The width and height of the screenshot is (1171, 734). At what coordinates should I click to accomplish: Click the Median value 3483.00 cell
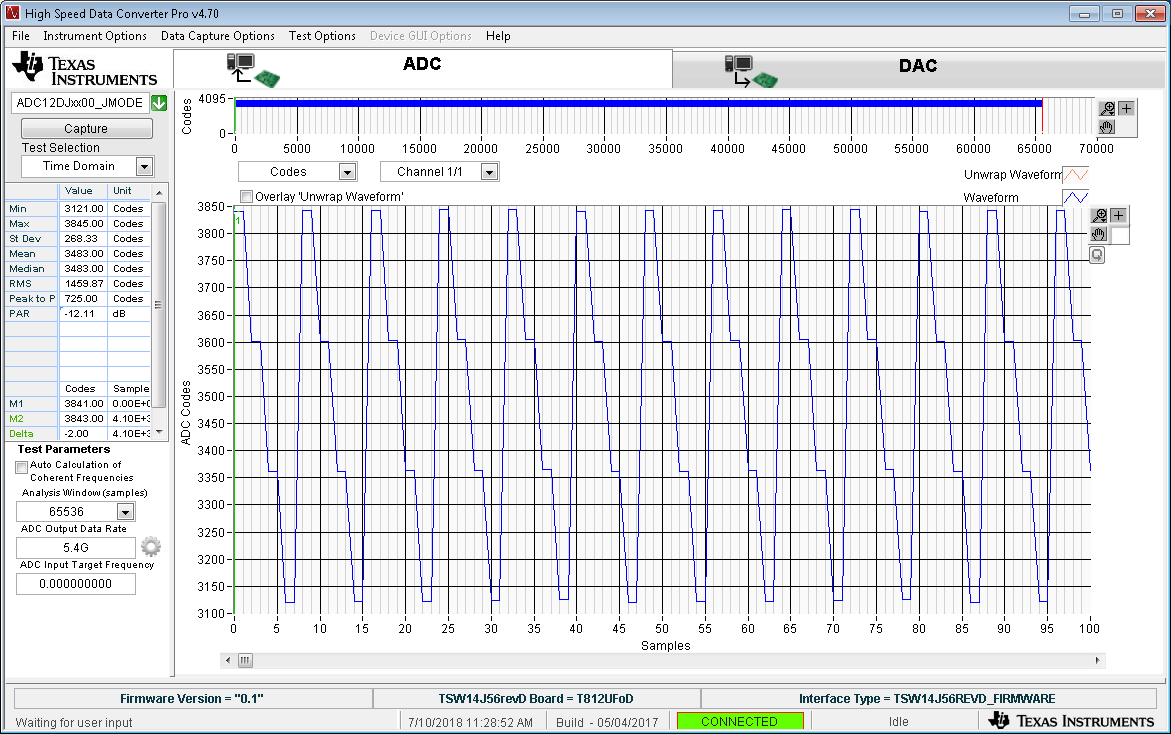coord(83,269)
